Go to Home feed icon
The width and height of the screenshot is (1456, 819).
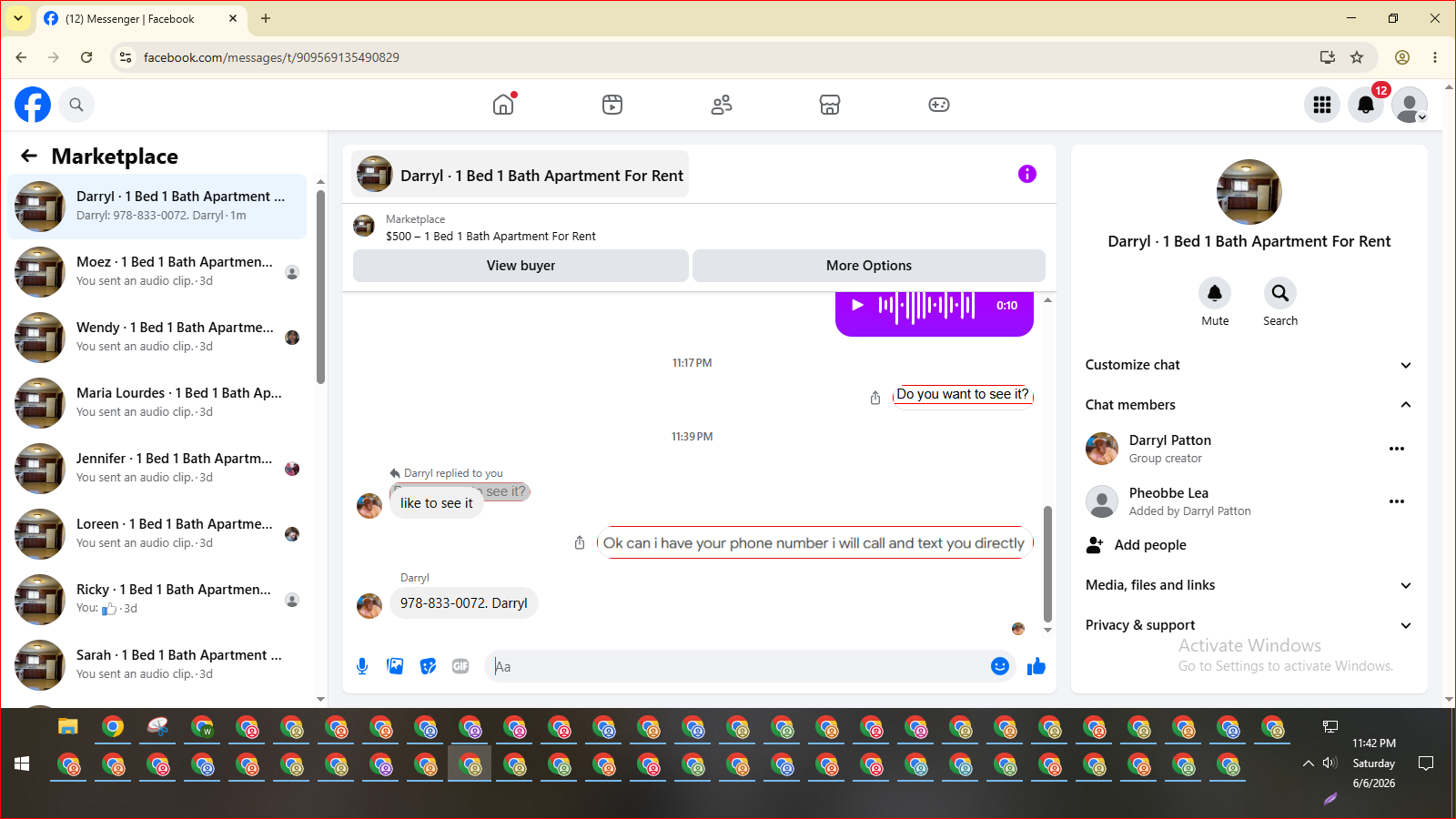tap(503, 105)
